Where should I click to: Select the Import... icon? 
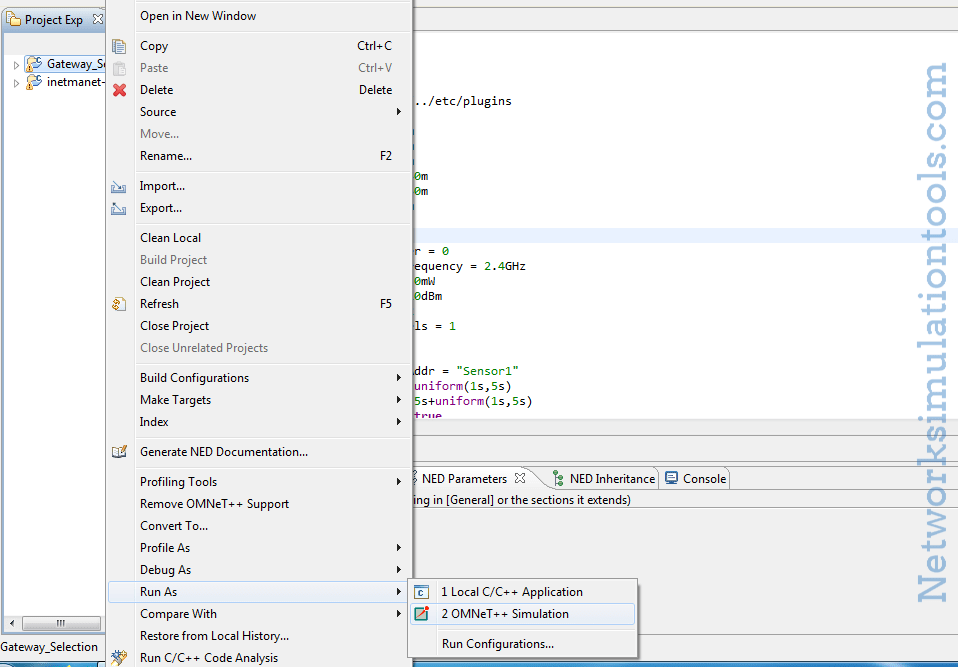pyautogui.click(x=120, y=185)
